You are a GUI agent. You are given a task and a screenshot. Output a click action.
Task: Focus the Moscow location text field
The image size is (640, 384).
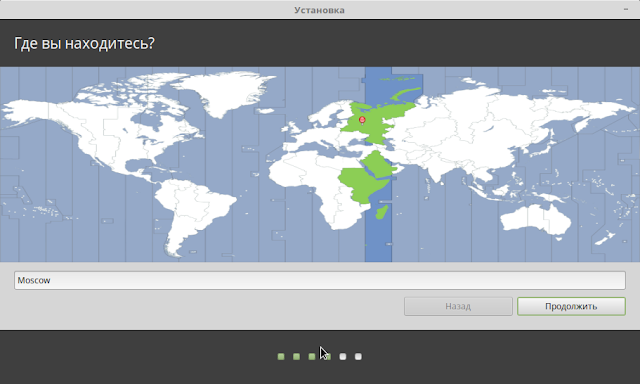click(320, 280)
